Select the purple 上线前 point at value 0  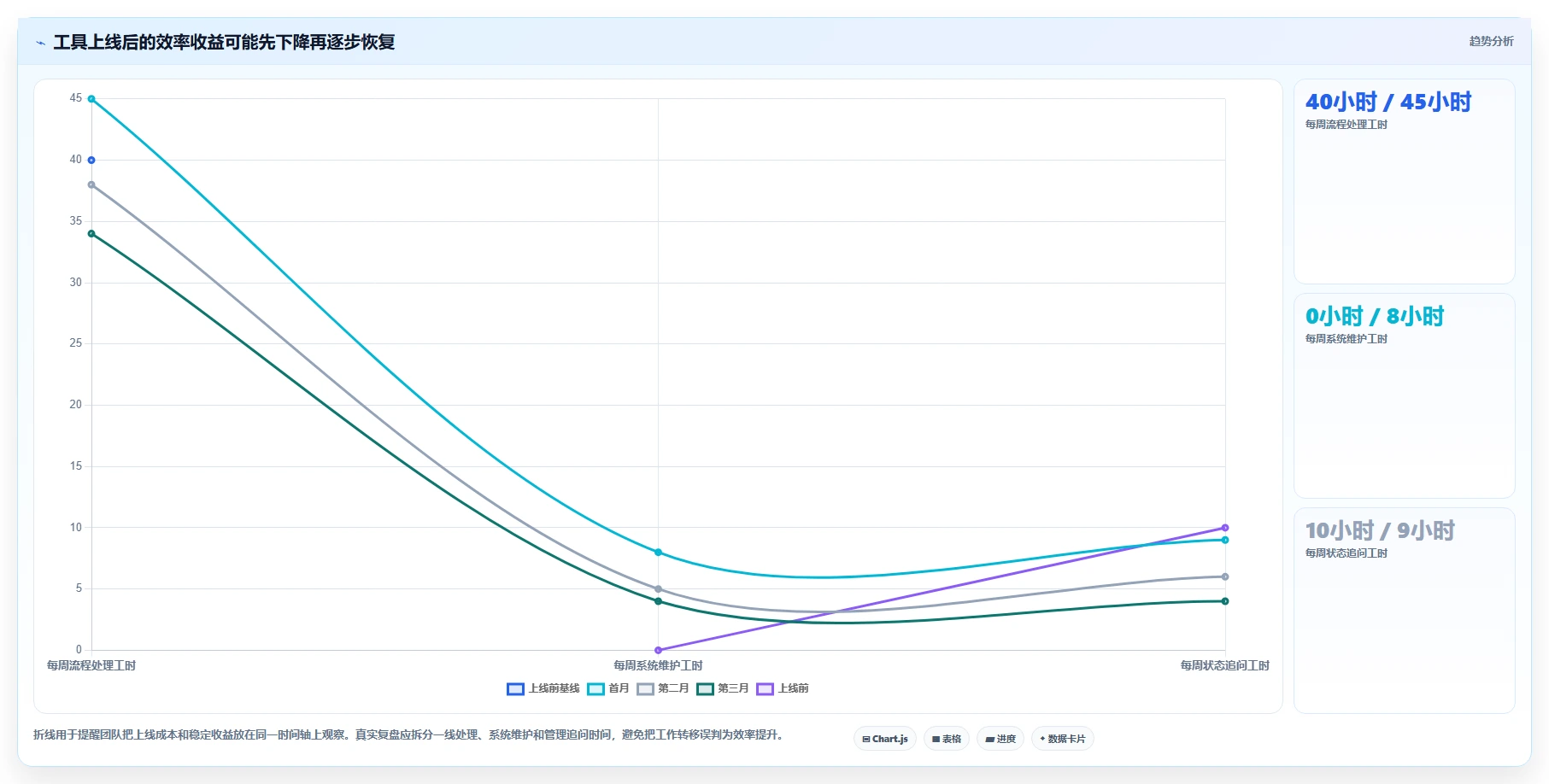(658, 650)
